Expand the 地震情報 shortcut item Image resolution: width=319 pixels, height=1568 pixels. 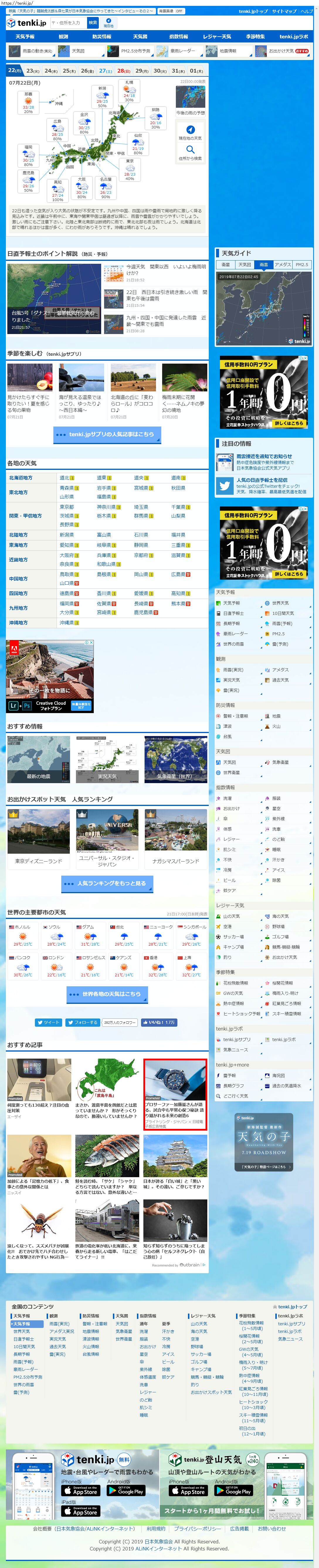point(229,51)
